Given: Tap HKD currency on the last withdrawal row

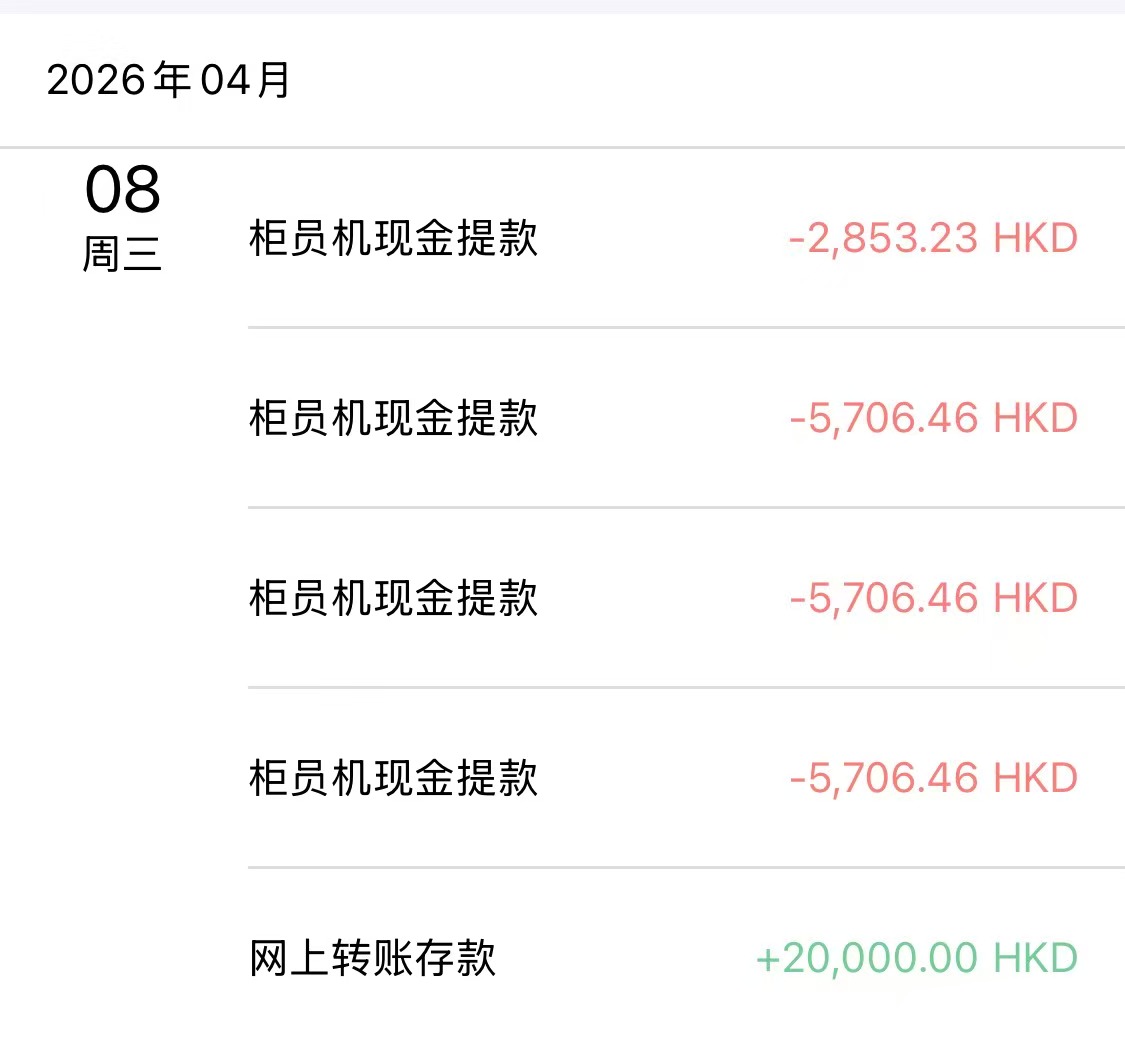Looking at the screenshot, I should pyautogui.click(x=1035, y=778).
